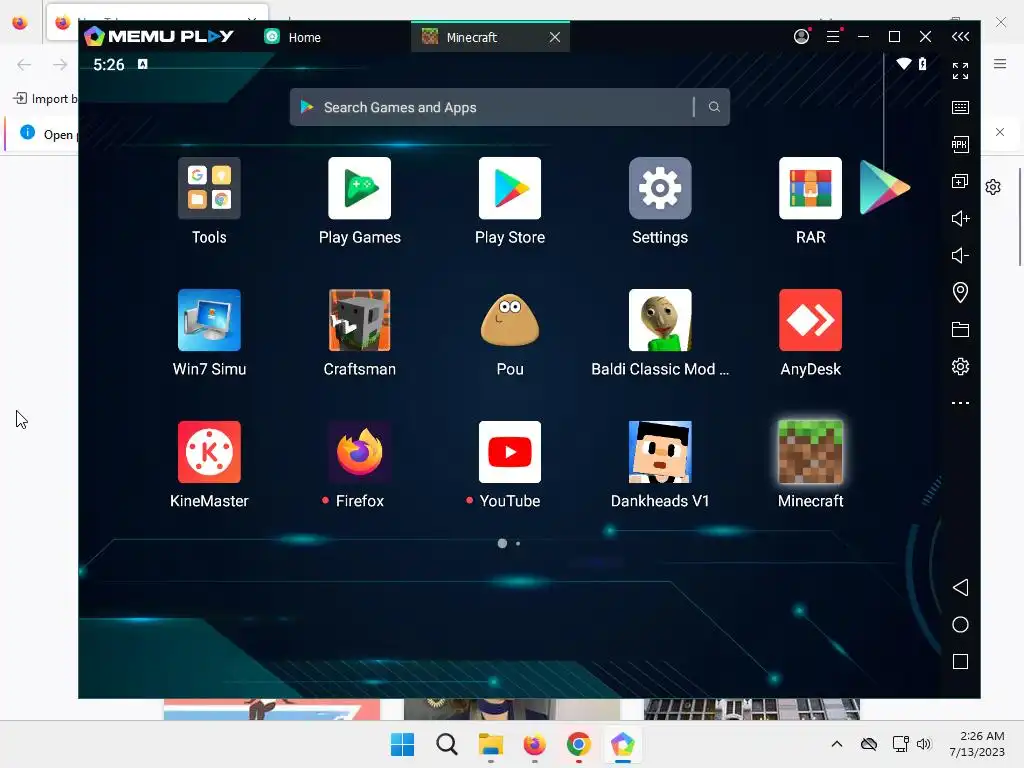Click Firefox forward navigation arrow
Screen dimensions: 1024x768
[60, 64]
